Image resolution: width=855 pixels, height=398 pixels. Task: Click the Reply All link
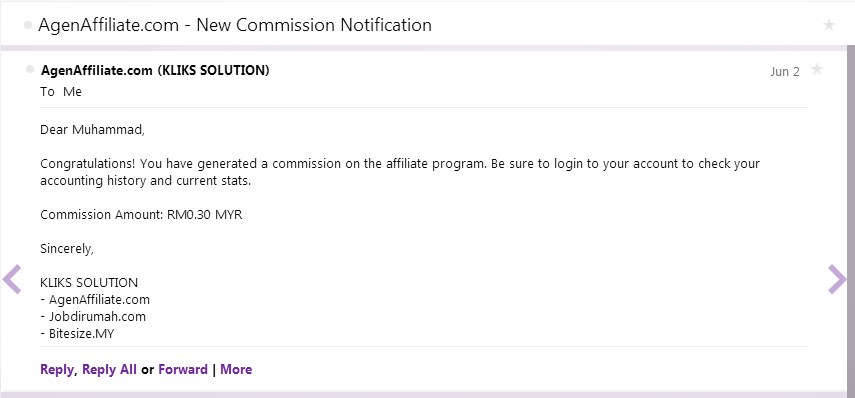click(110, 370)
